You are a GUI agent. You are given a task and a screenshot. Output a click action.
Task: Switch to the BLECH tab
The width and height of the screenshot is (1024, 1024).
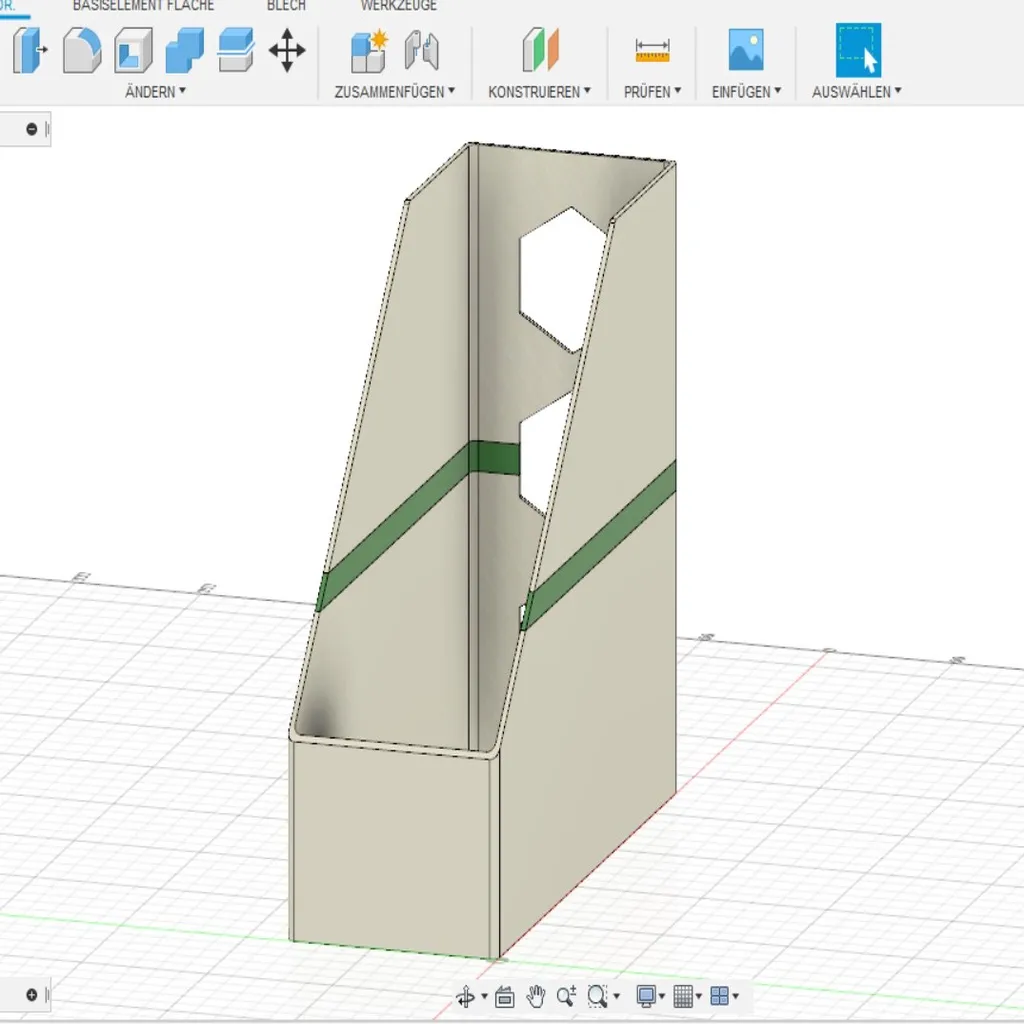[x=286, y=5]
